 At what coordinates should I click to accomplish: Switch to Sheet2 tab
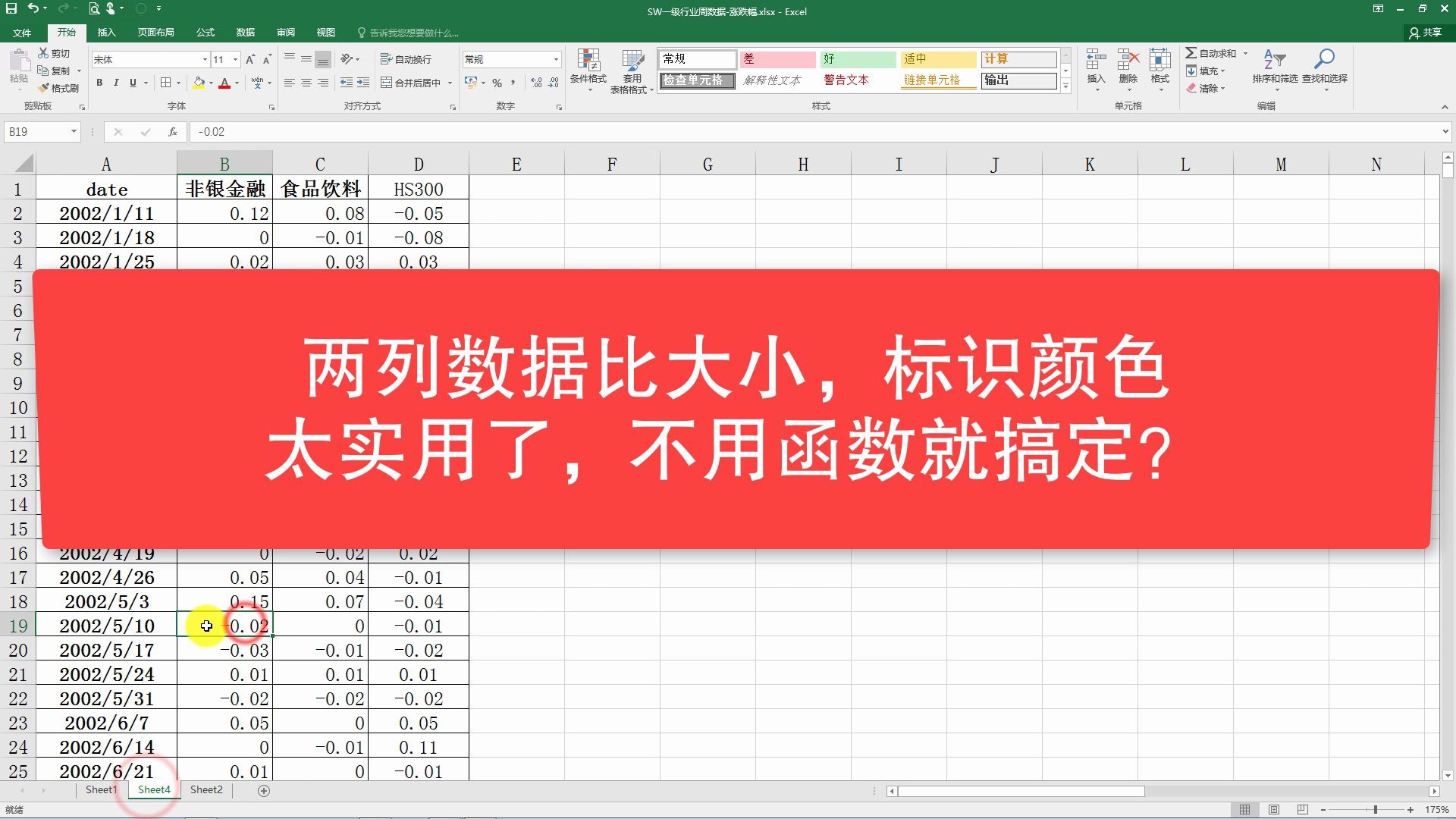click(206, 789)
